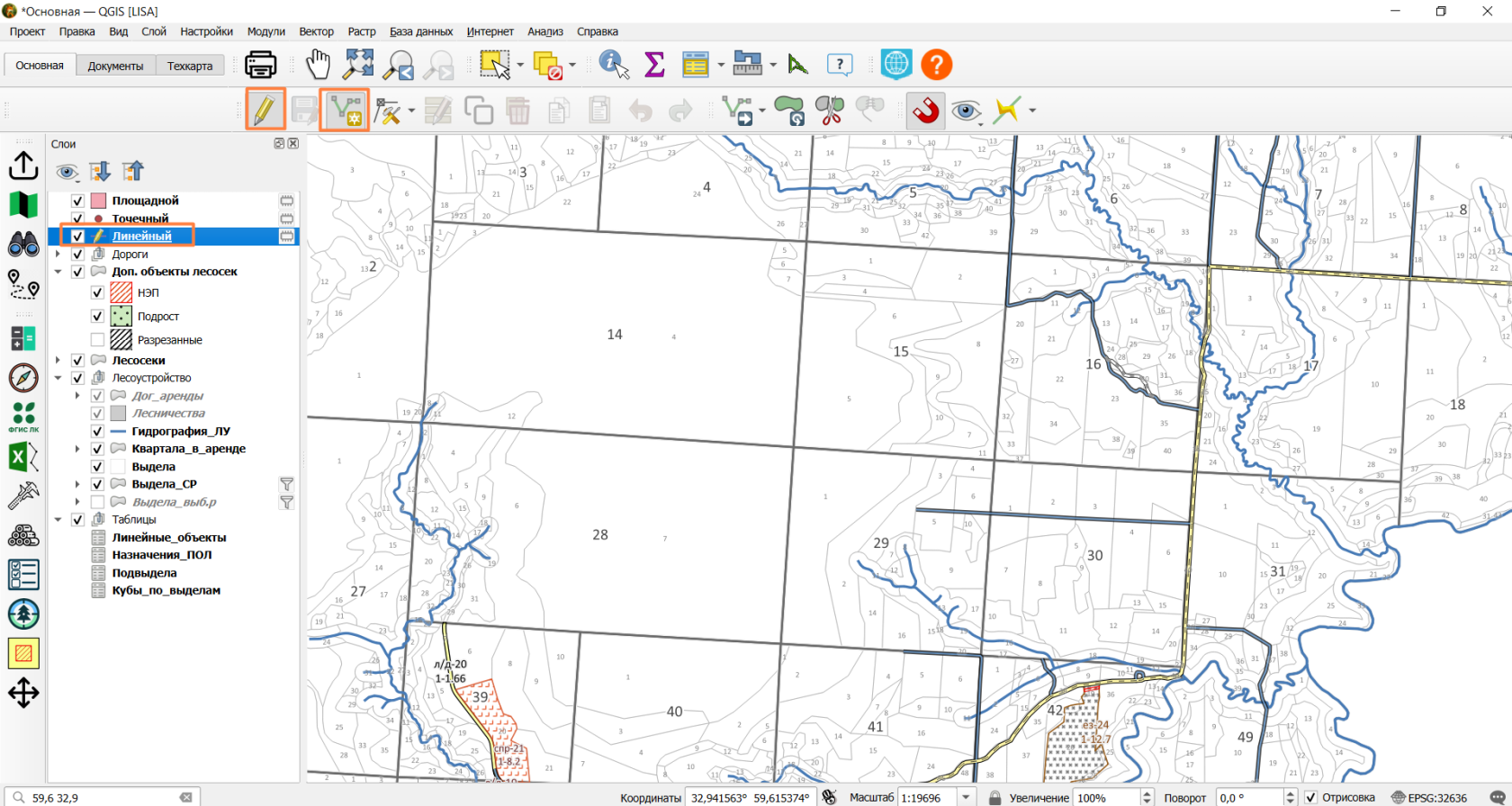Switch to the Документы tab
The width and height of the screenshot is (1512, 806).
point(115,66)
